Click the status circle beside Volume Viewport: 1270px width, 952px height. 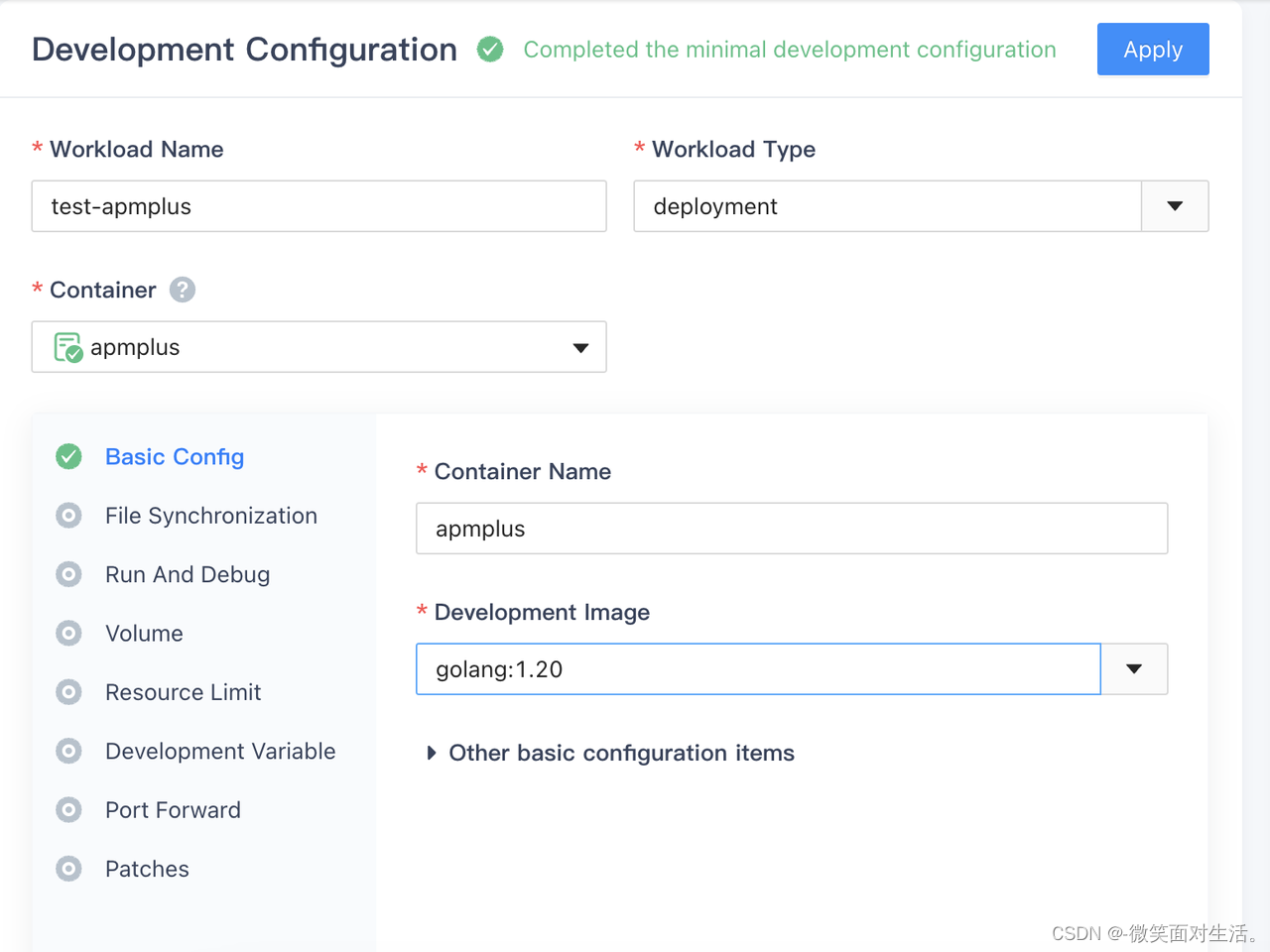[68, 633]
